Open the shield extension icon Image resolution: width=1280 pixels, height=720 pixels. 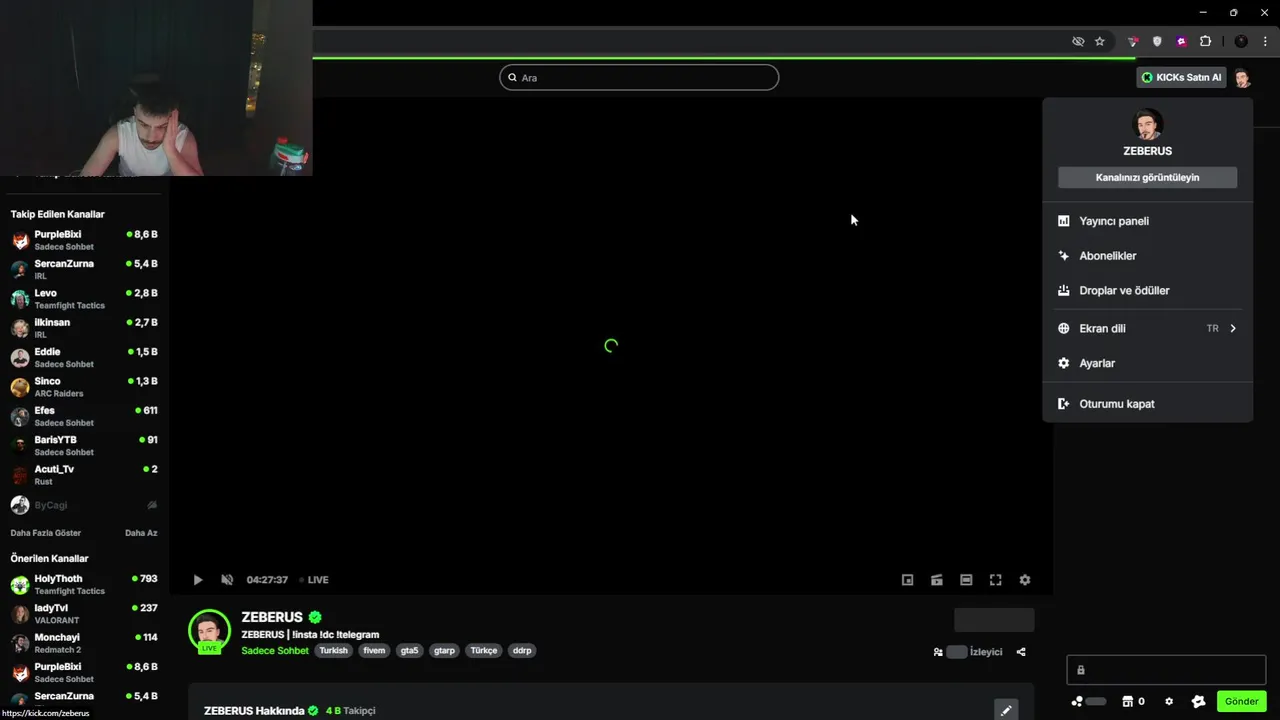[1157, 41]
